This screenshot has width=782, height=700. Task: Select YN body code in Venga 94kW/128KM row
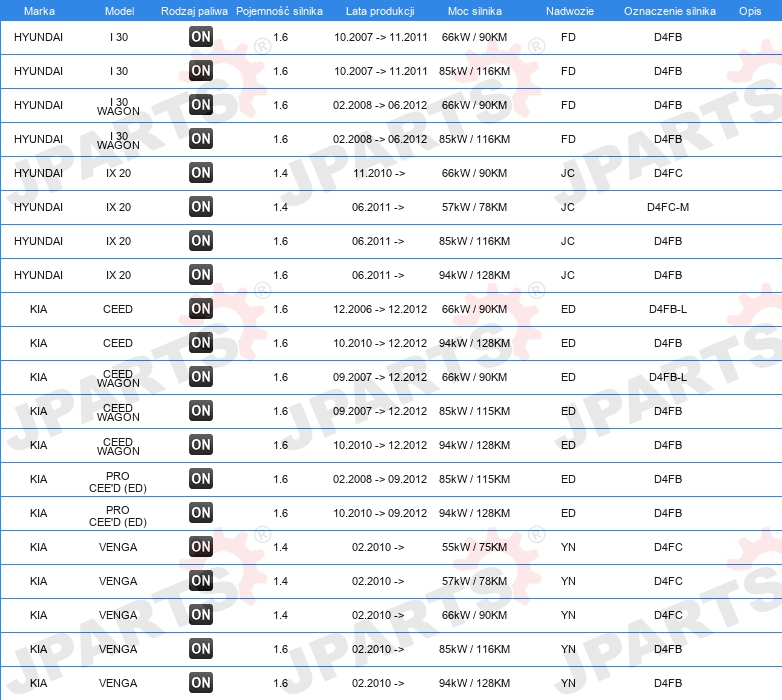click(568, 683)
